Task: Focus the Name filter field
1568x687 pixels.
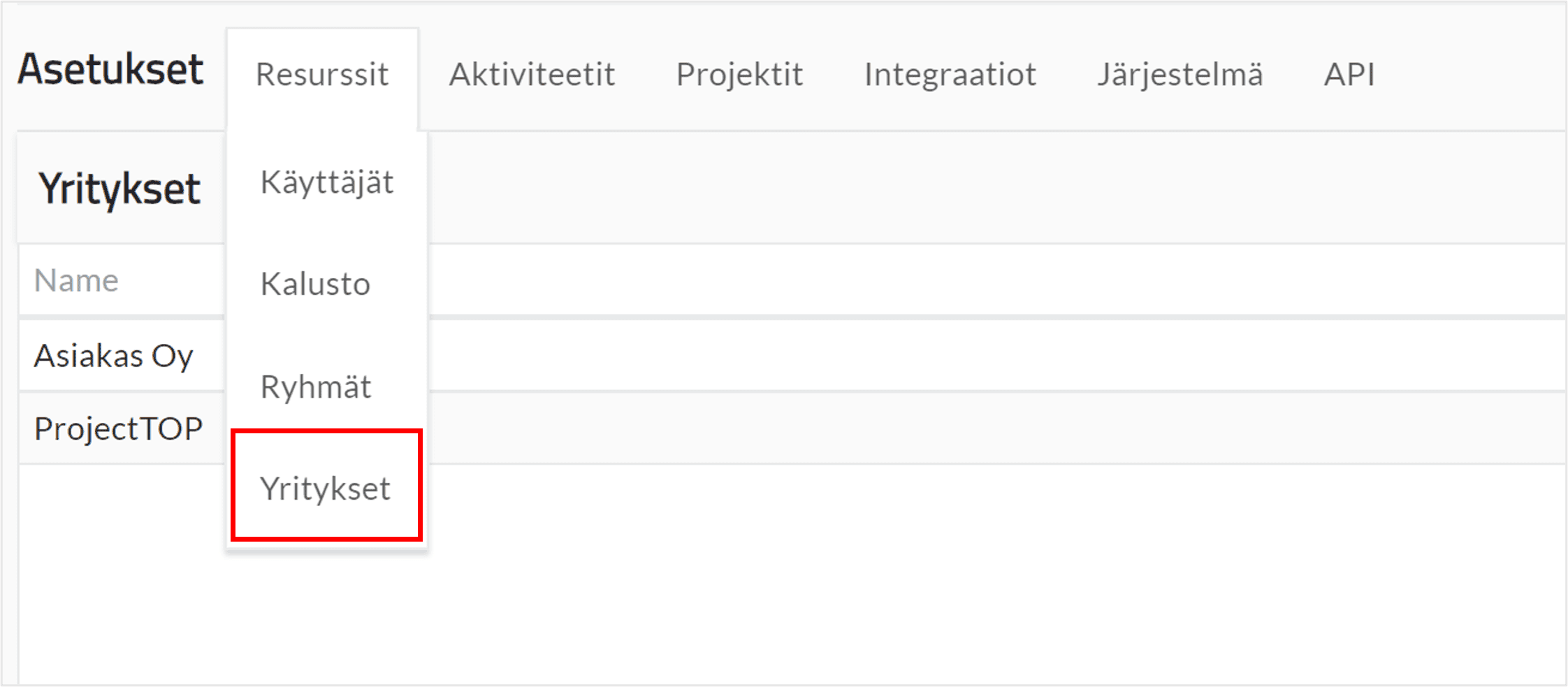Action: tap(122, 280)
